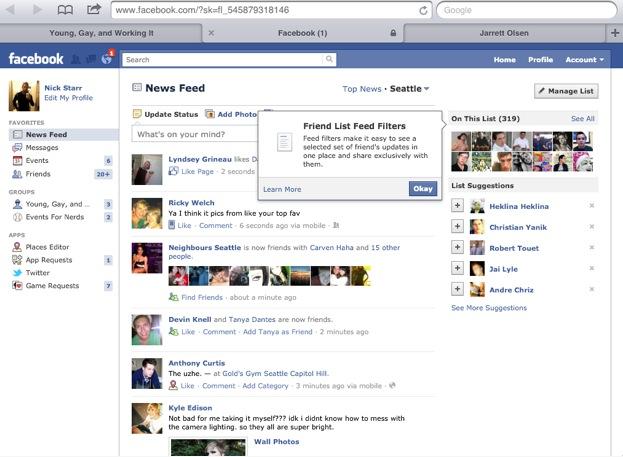The height and width of the screenshot is (457, 623).
Task: Click the Update Status icon
Action: pyautogui.click(x=137, y=114)
